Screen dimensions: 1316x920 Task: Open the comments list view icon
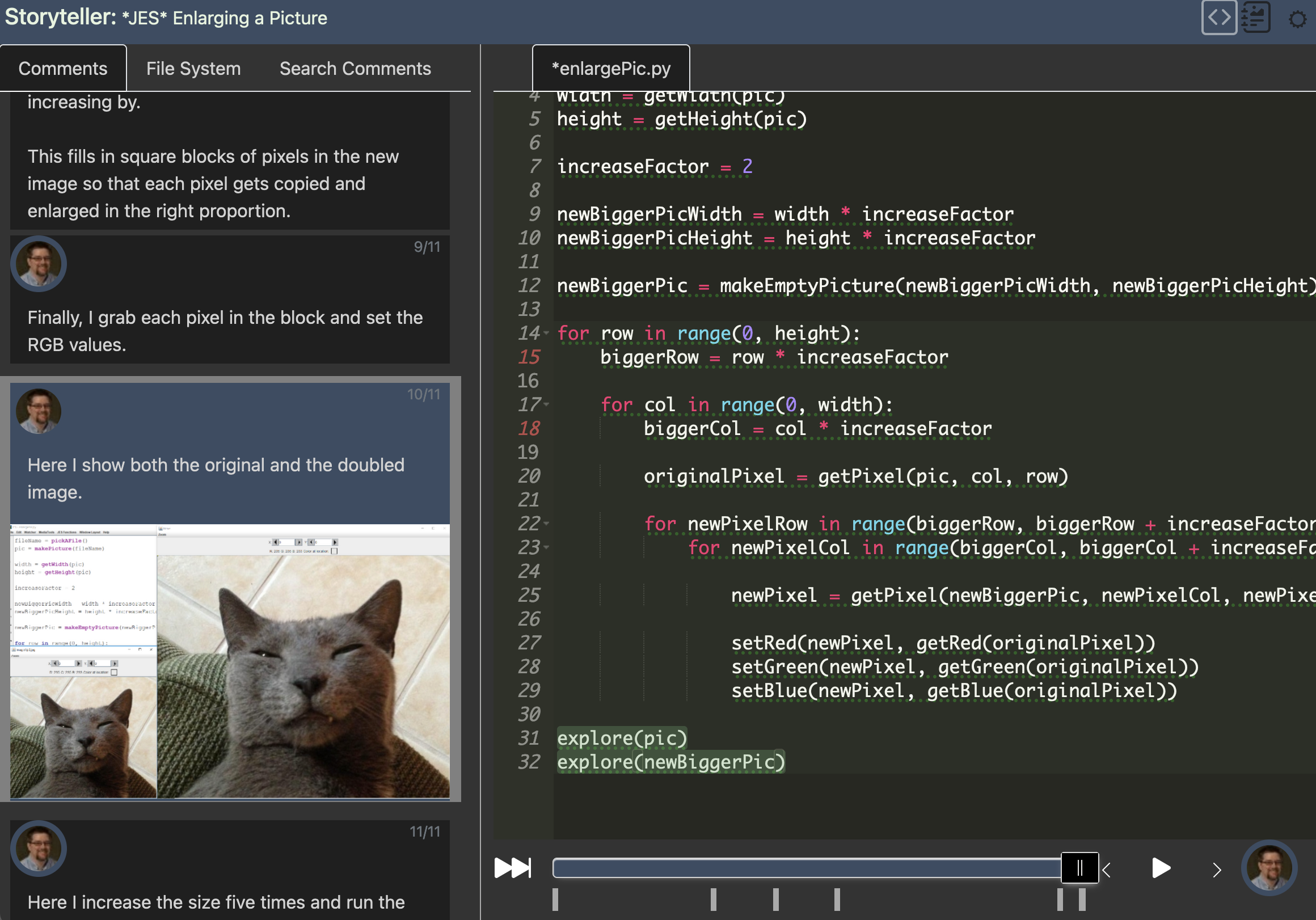click(x=1255, y=18)
